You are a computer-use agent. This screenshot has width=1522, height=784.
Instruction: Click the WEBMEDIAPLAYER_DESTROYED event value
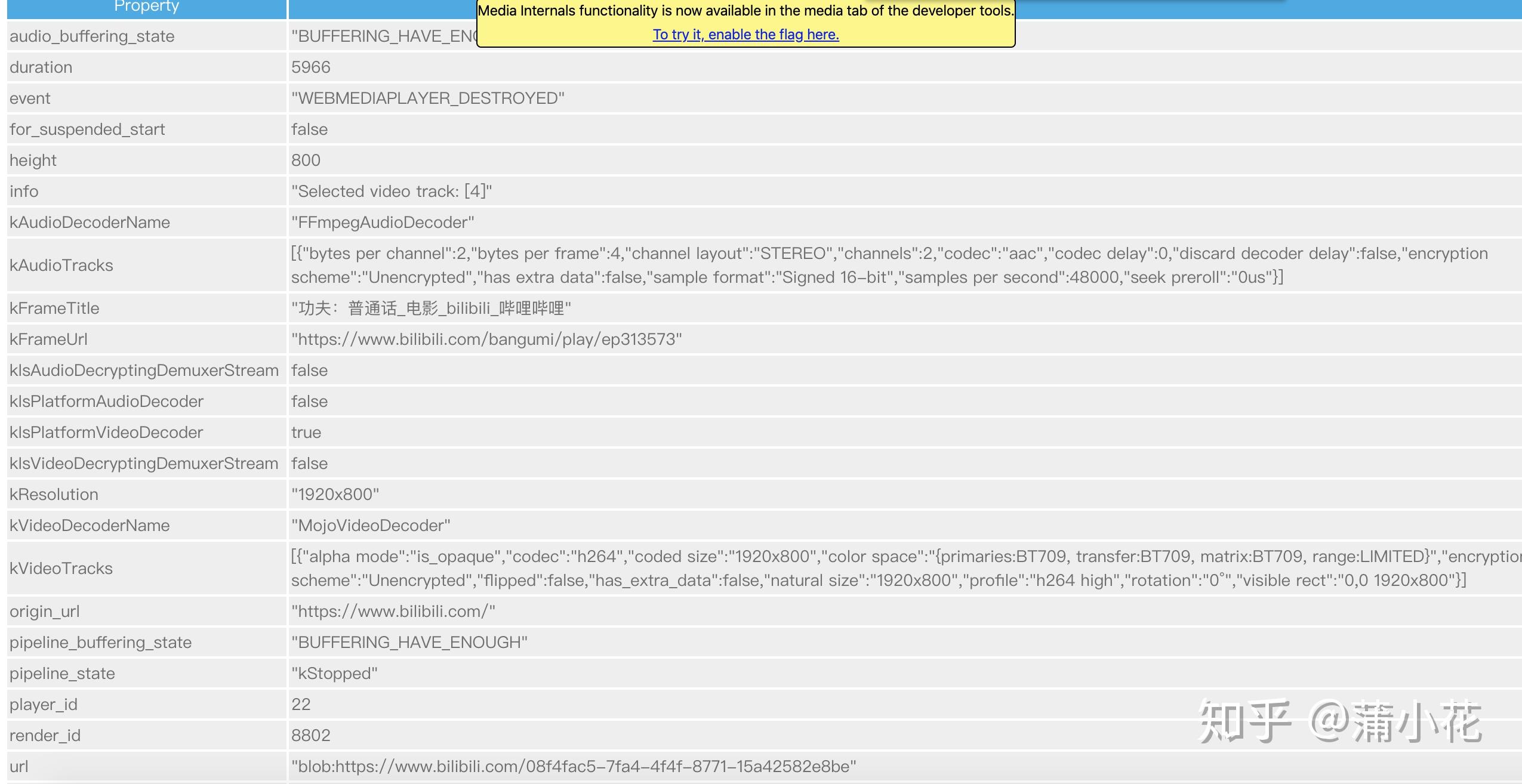pos(427,98)
